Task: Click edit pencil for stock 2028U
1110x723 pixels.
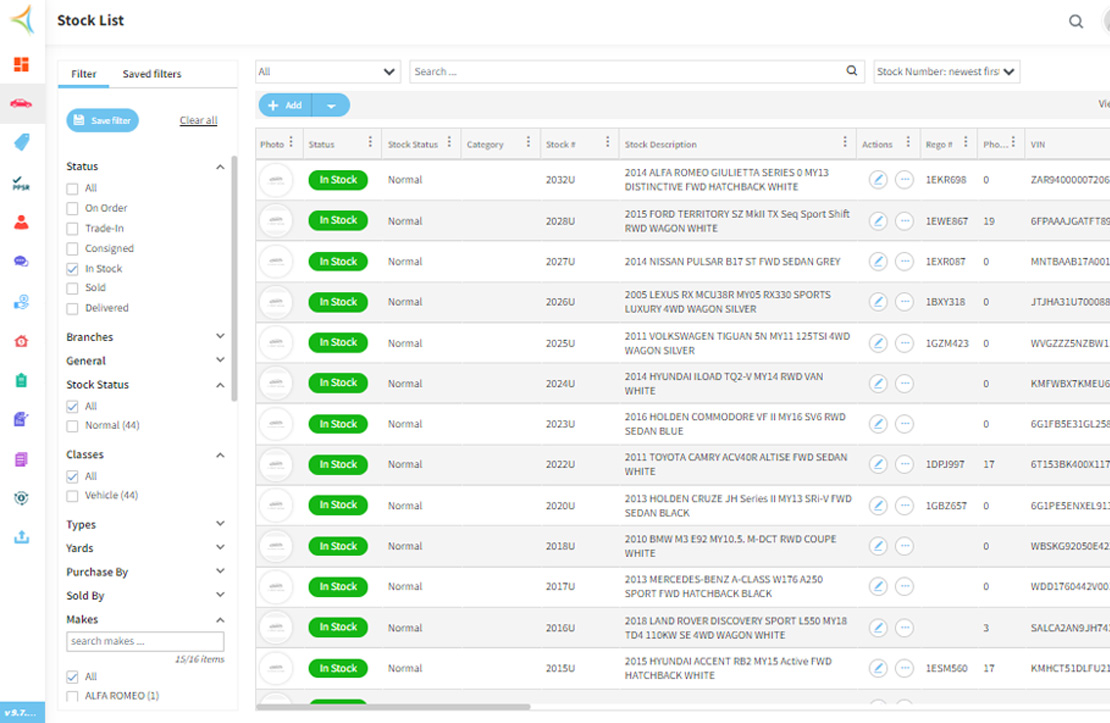Action: point(878,221)
